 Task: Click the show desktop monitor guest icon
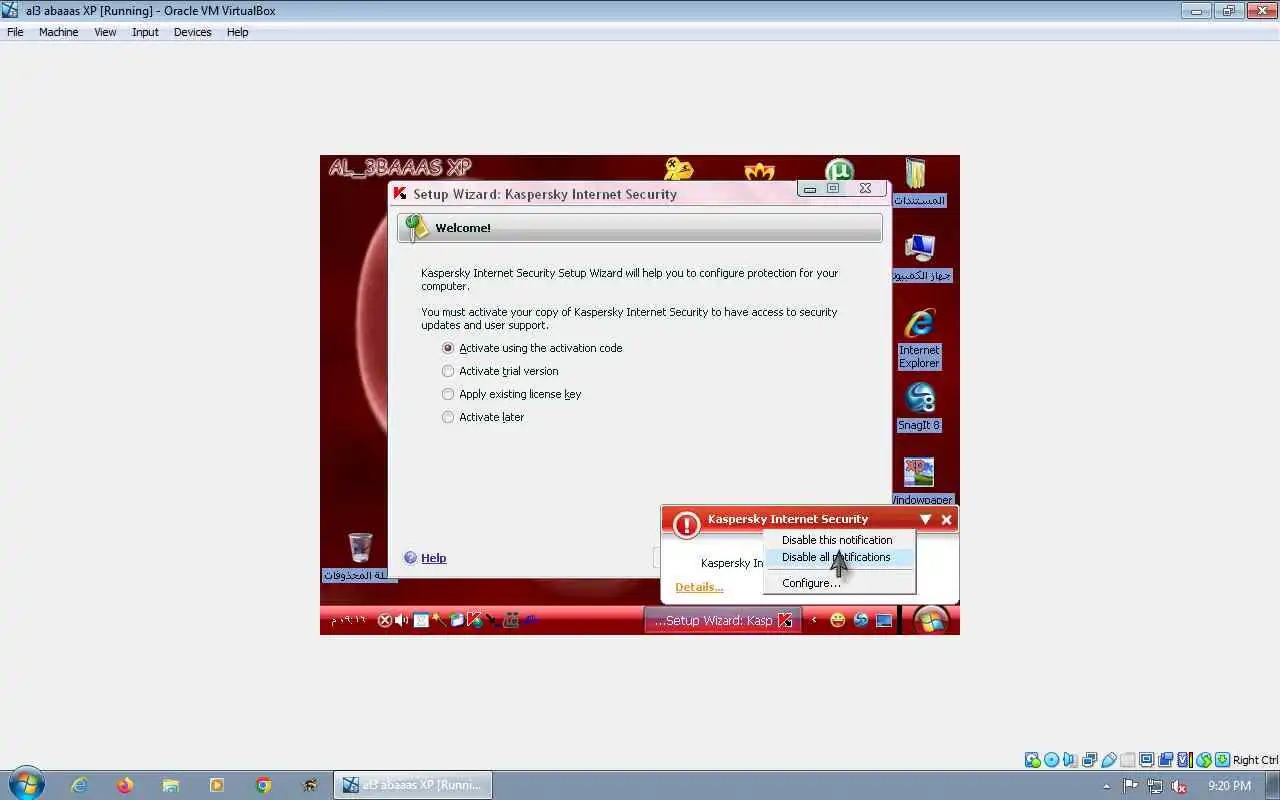pos(884,620)
